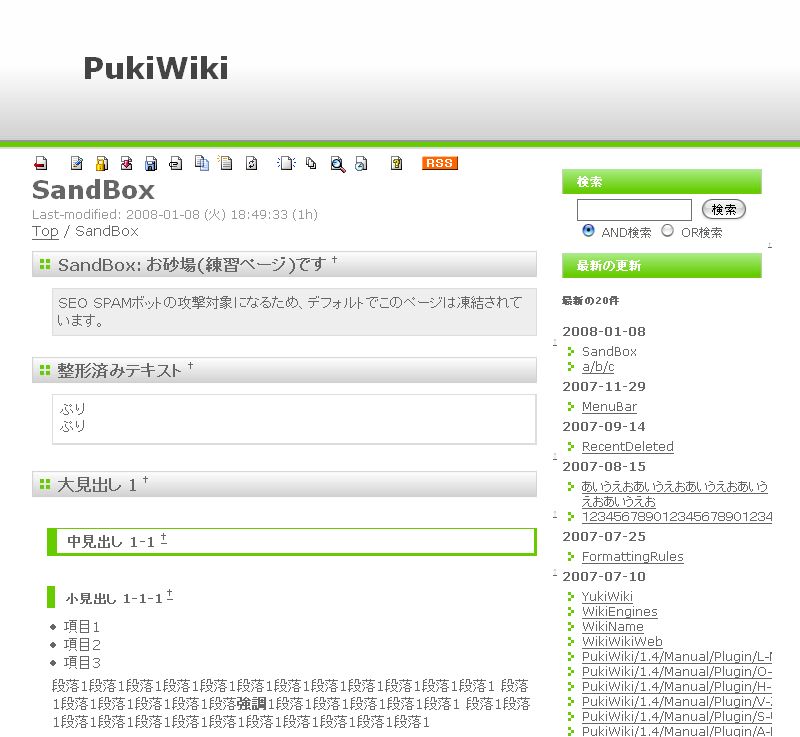This screenshot has height=737, width=800.
Task: Open the Help question mark icon
Action: pyautogui.click(x=396, y=164)
